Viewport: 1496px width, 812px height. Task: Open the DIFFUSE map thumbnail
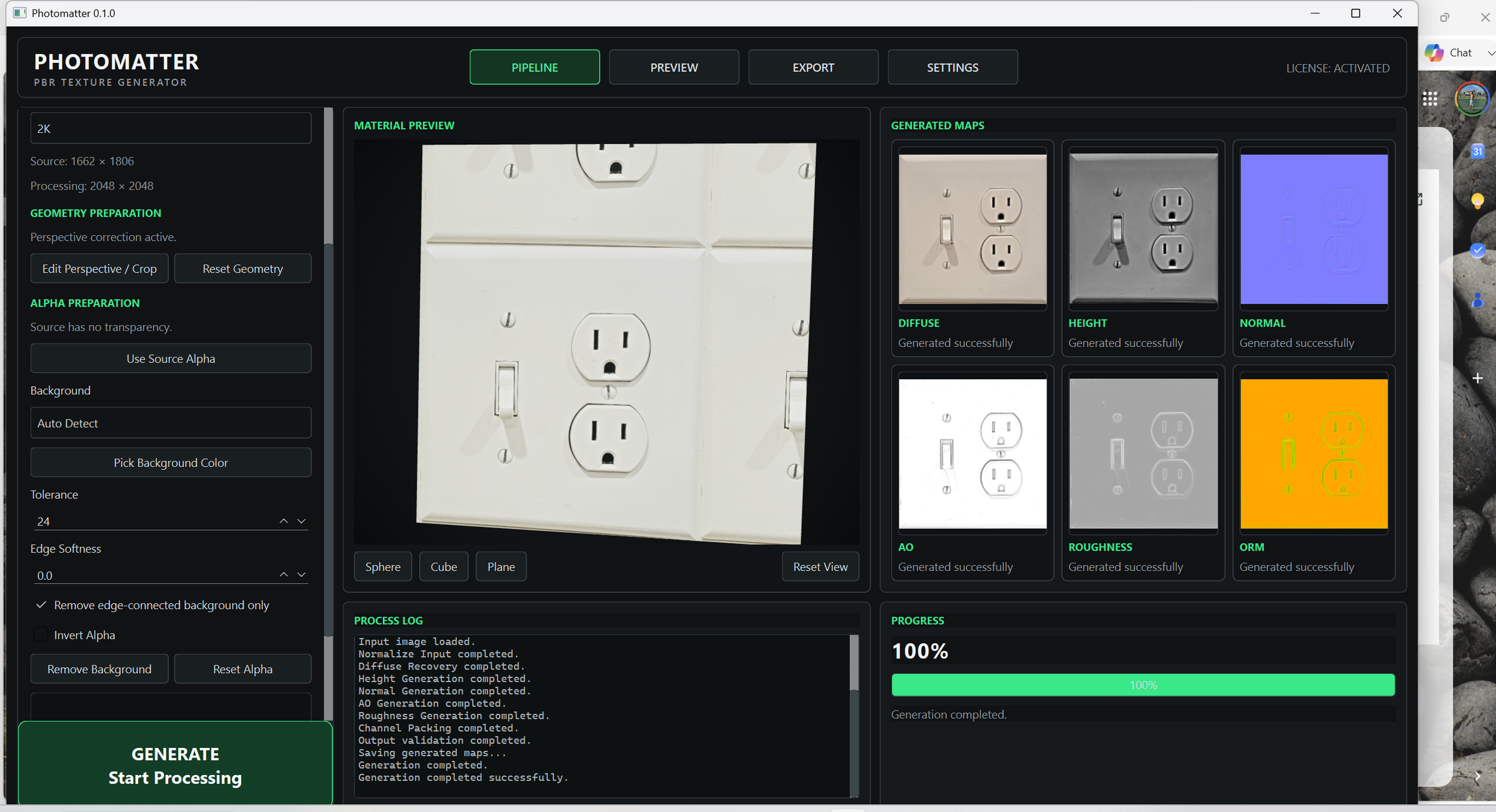point(972,229)
